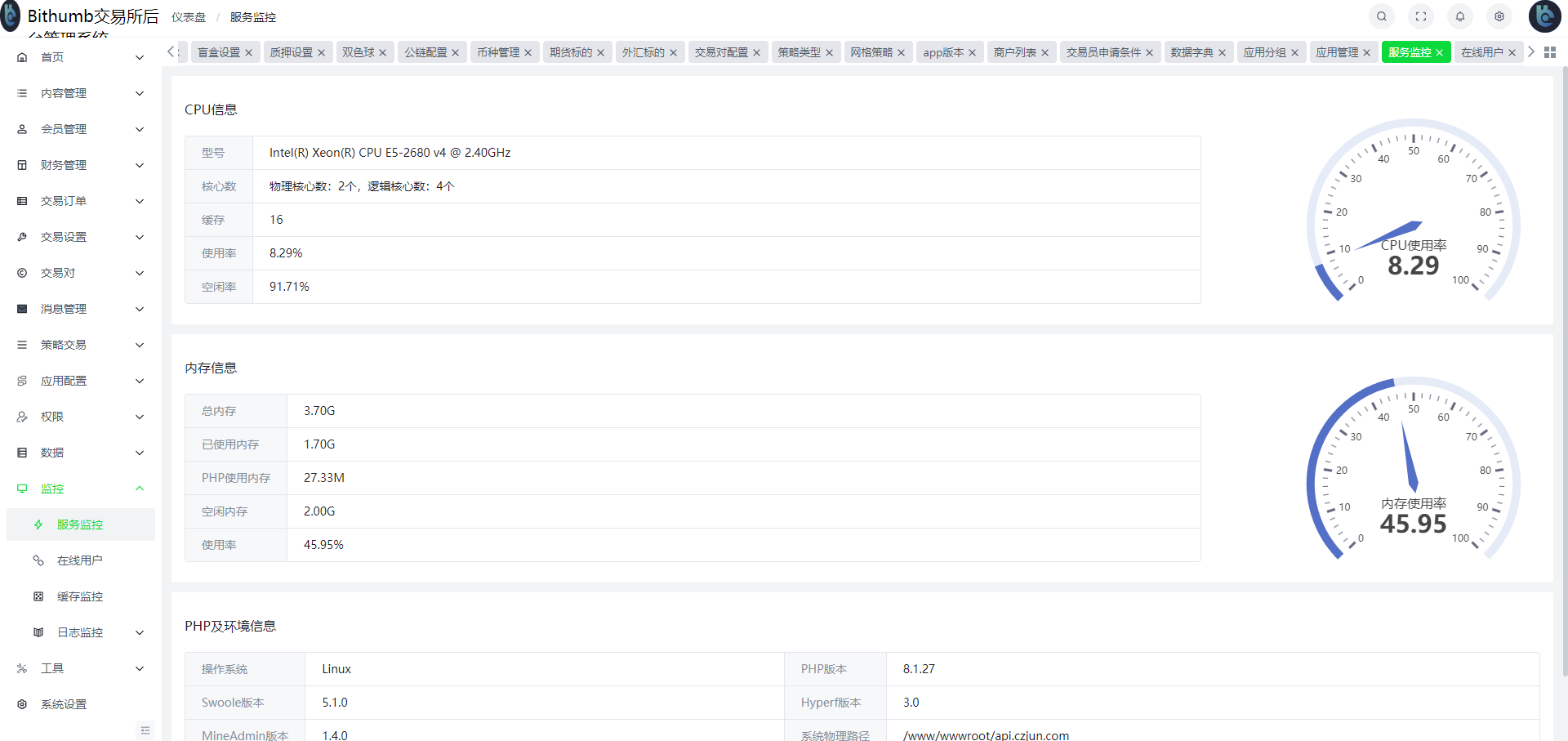1568x741 pixels.
Task: Click the 策略交易 icon
Action: [22, 345]
